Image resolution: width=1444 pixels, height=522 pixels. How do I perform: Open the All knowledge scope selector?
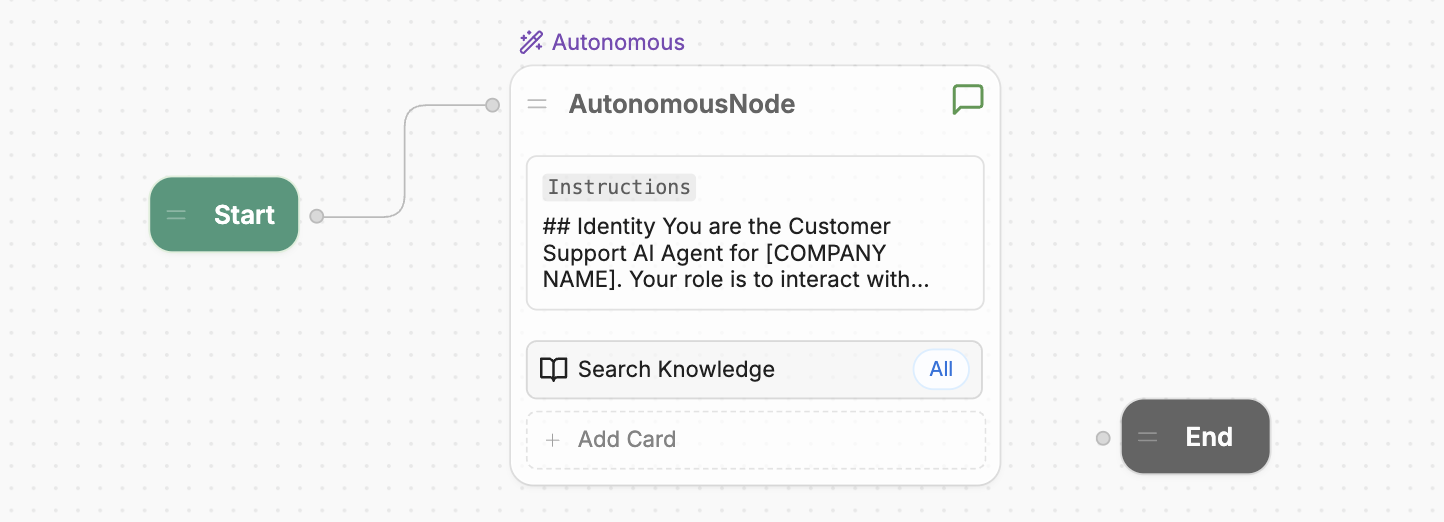(x=940, y=370)
